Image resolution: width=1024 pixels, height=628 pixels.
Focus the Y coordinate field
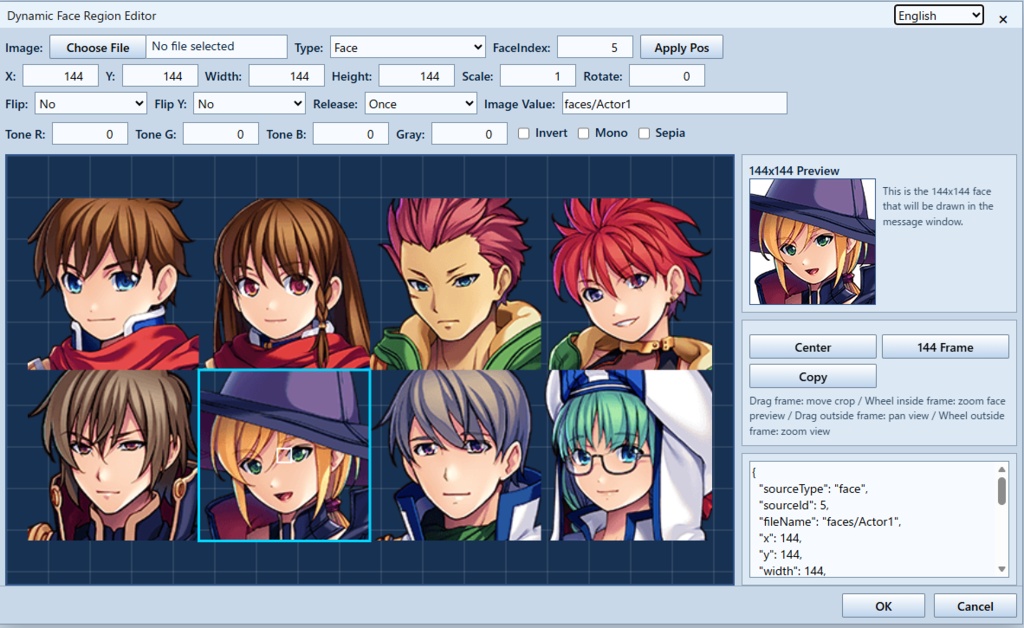160,76
